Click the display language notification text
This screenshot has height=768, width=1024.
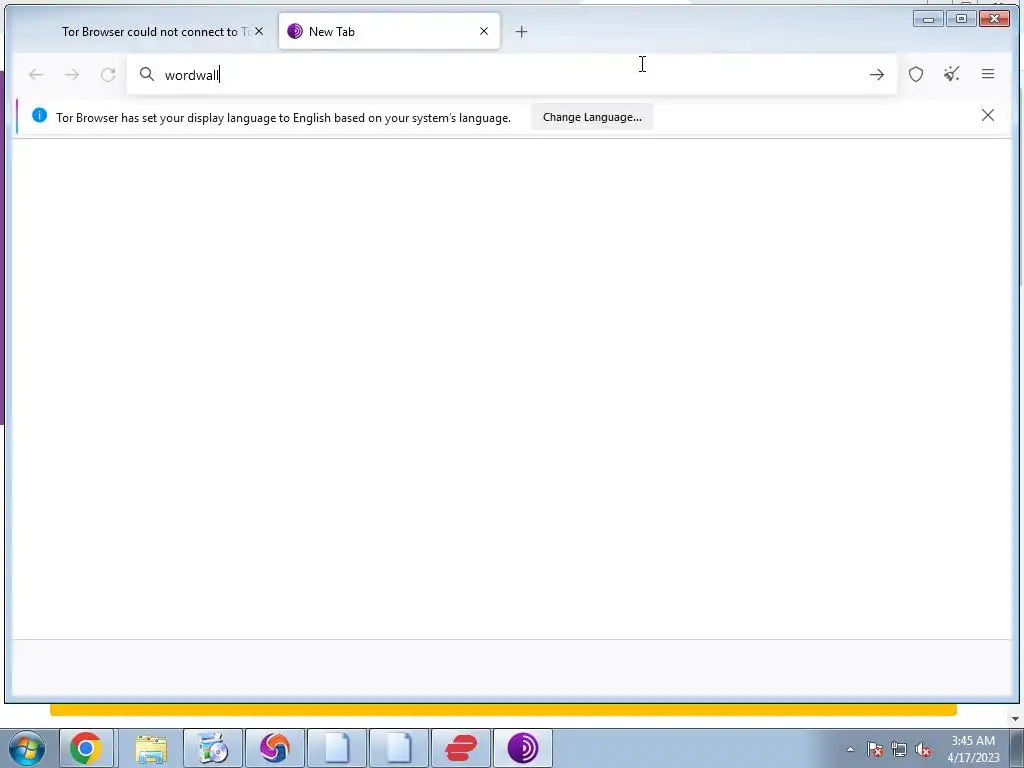(283, 118)
